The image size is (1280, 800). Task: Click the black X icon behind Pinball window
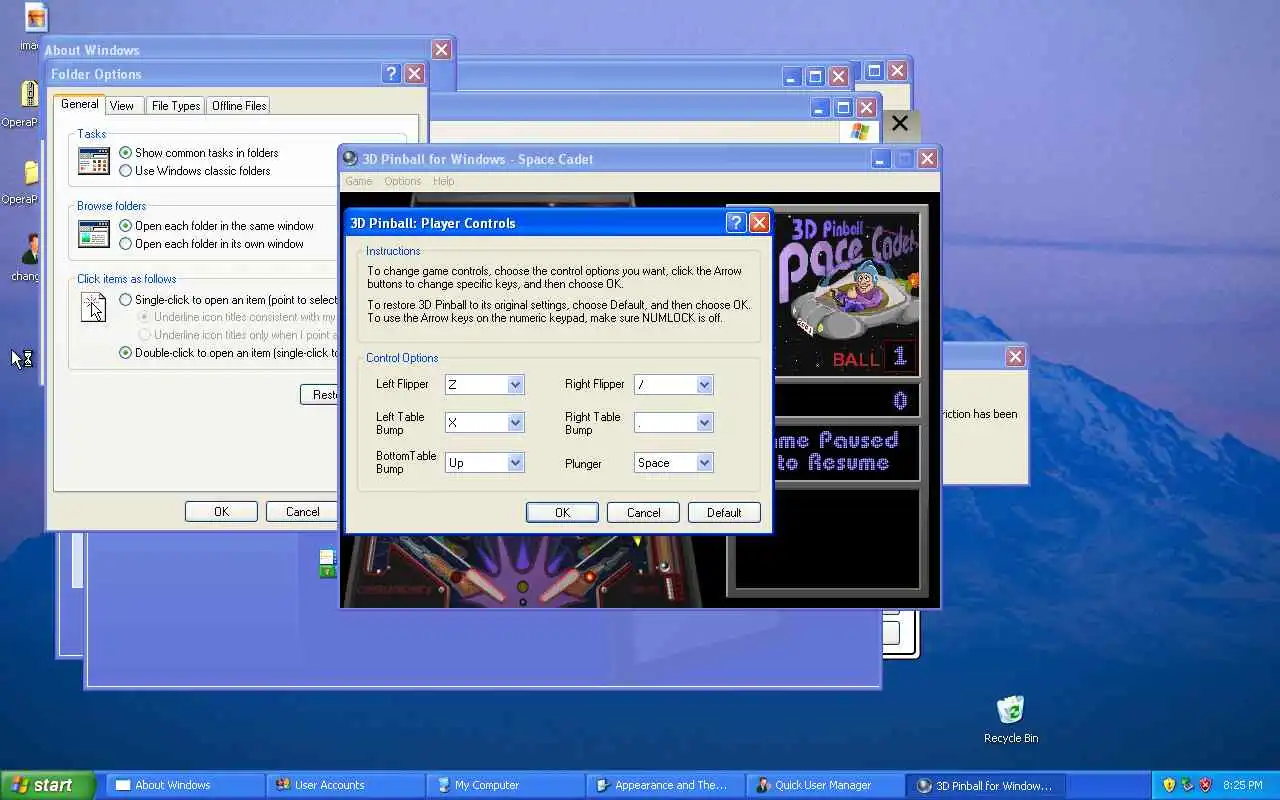point(900,123)
